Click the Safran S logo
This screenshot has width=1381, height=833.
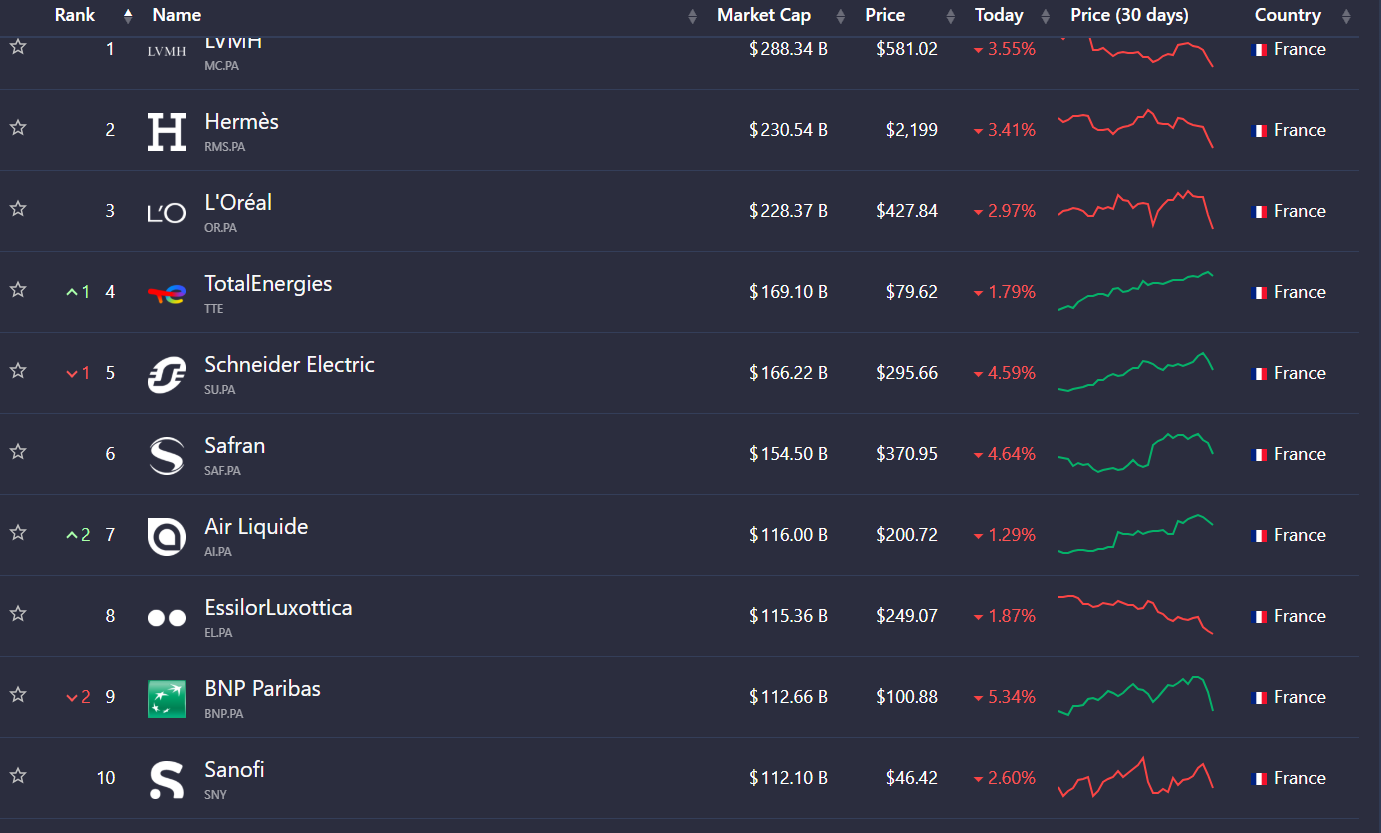coord(167,456)
